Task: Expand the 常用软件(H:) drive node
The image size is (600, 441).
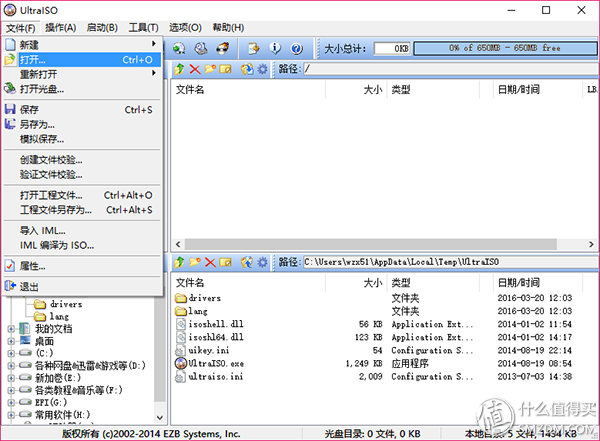Action: pos(11,415)
